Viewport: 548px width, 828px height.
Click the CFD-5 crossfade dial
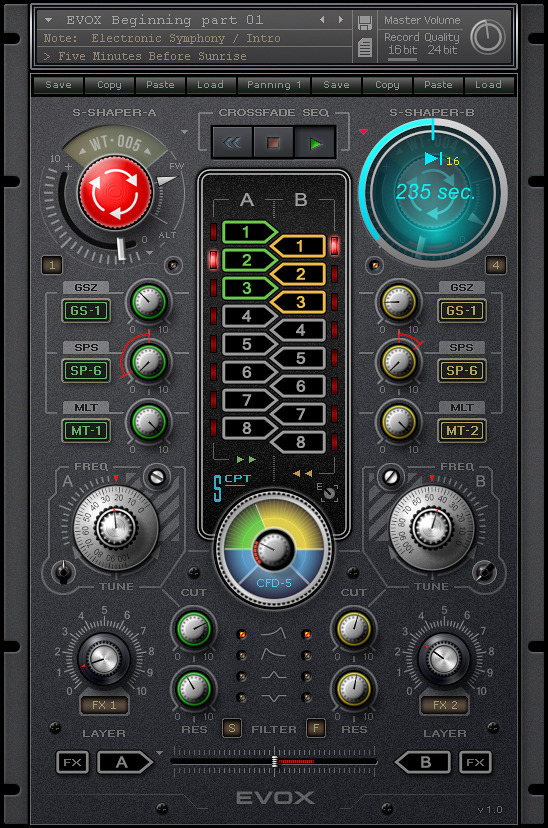point(274,549)
